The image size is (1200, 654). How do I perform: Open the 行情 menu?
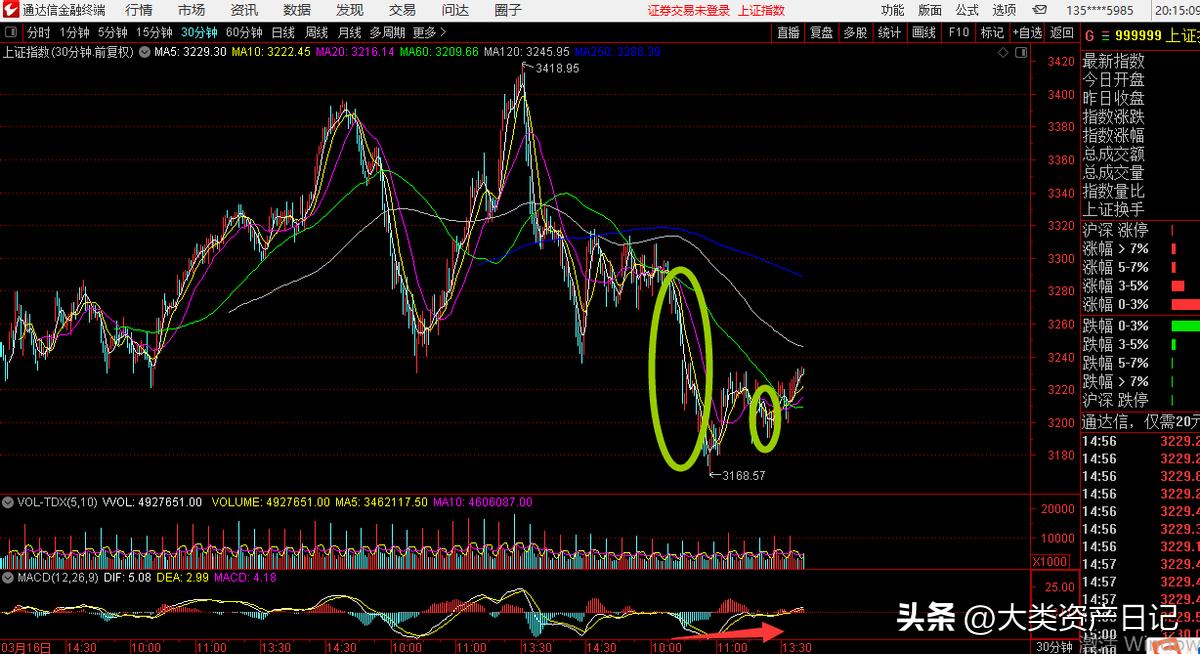(139, 10)
